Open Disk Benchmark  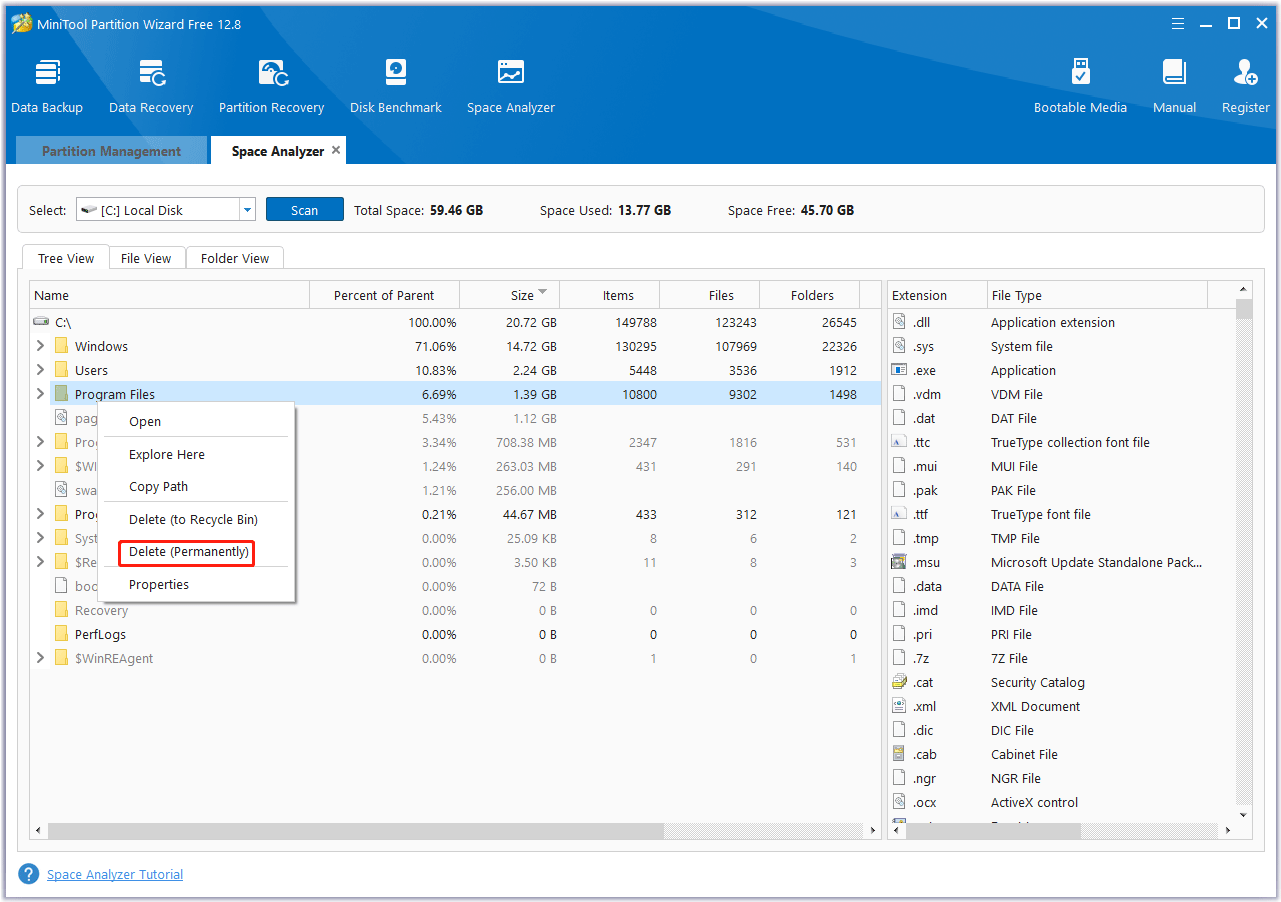395,83
